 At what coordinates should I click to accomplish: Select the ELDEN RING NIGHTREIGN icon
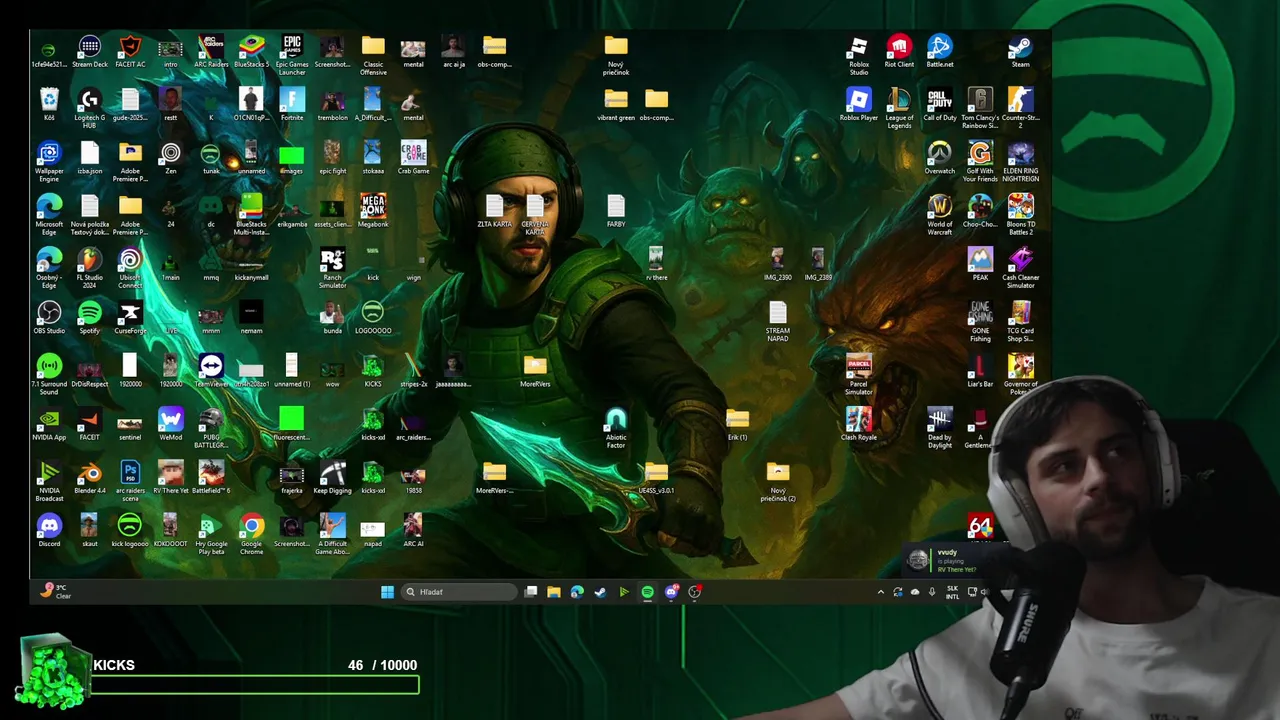[x=1020, y=162]
